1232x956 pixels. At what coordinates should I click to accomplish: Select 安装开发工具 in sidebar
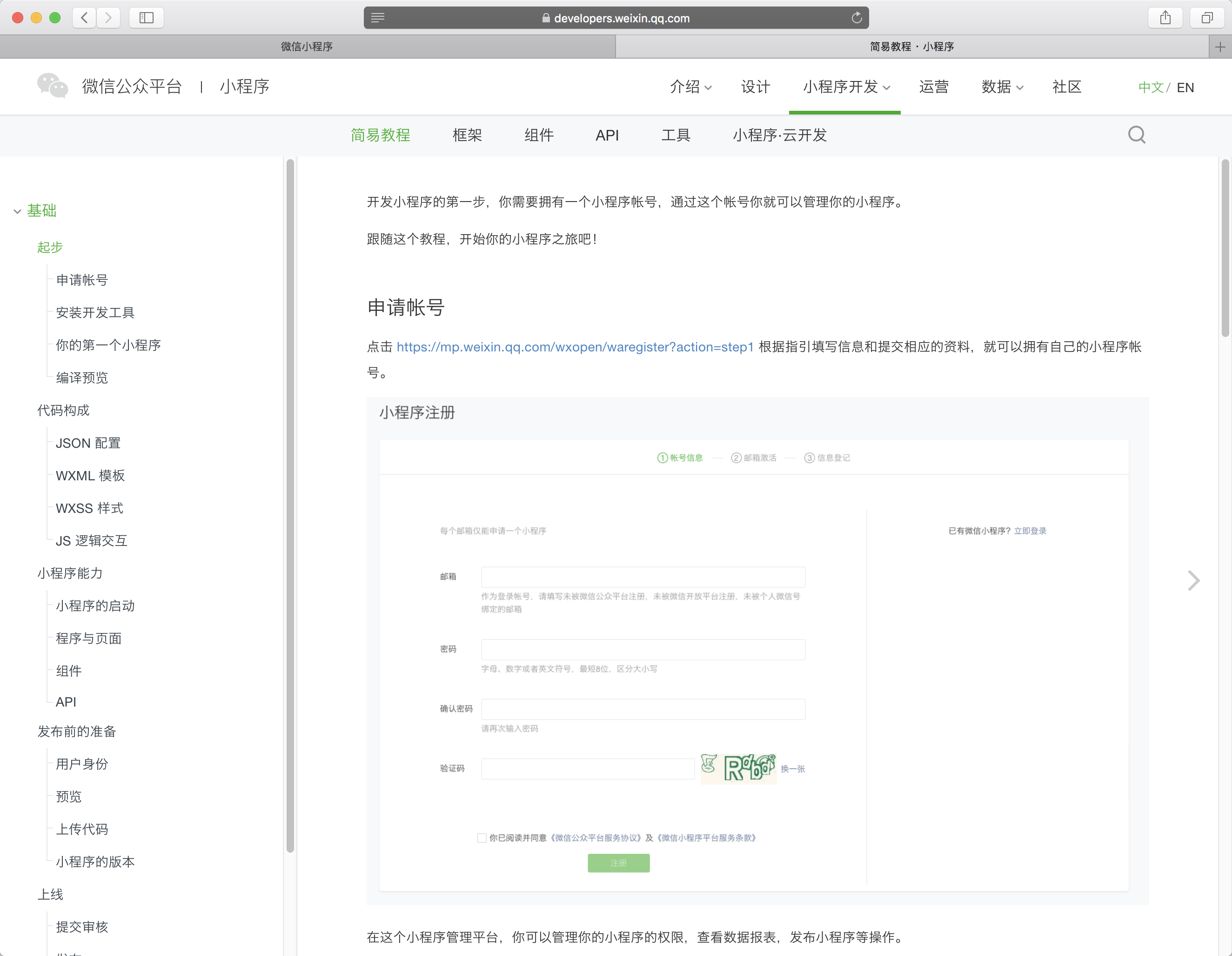pyautogui.click(x=95, y=312)
